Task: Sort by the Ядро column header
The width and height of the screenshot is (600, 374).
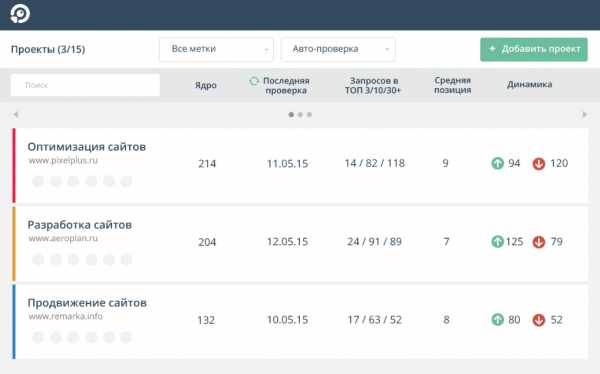Action: [x=206, y=85]
